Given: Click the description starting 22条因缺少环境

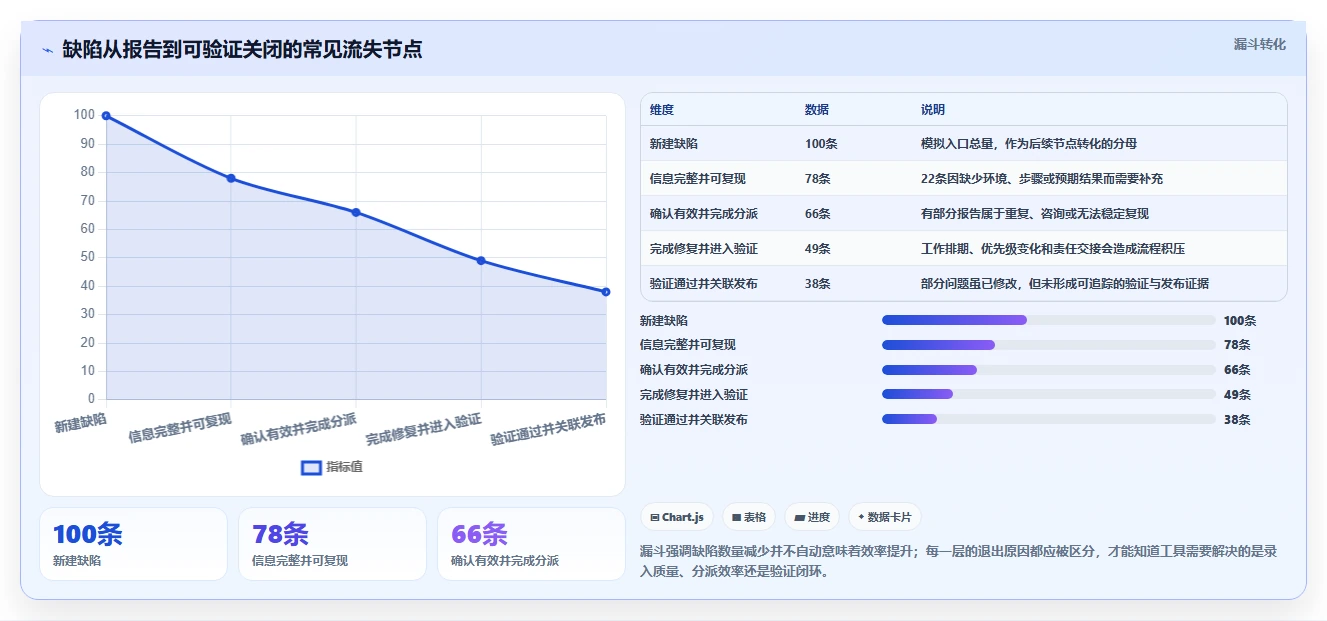Looking at the screenshot, I should click(1042, 179).
